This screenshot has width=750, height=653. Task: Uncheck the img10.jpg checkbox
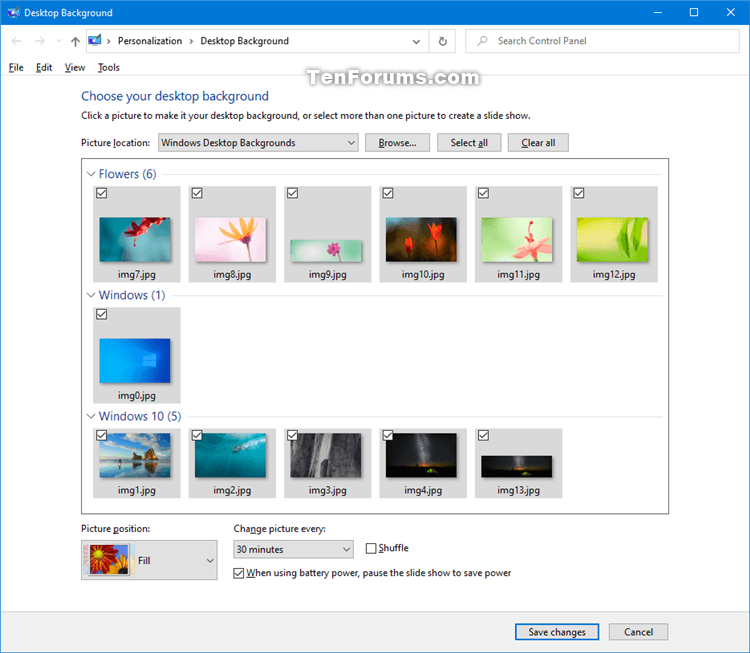pyautogui.click(x=388, y=193)
